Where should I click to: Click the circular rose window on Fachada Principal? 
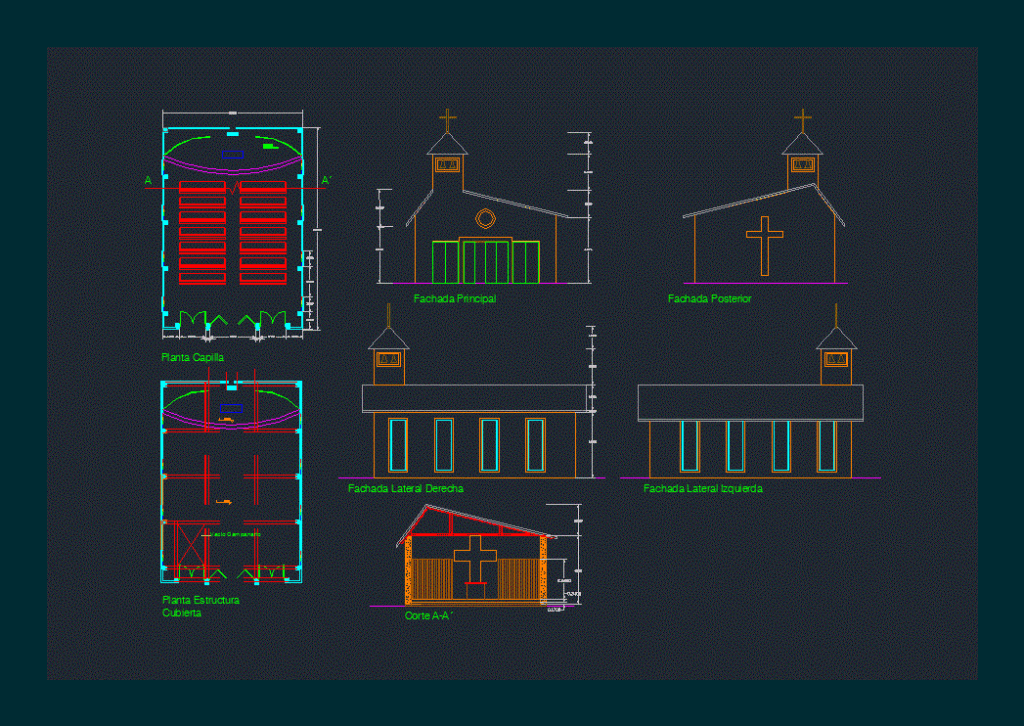click(x=485, y=218)
